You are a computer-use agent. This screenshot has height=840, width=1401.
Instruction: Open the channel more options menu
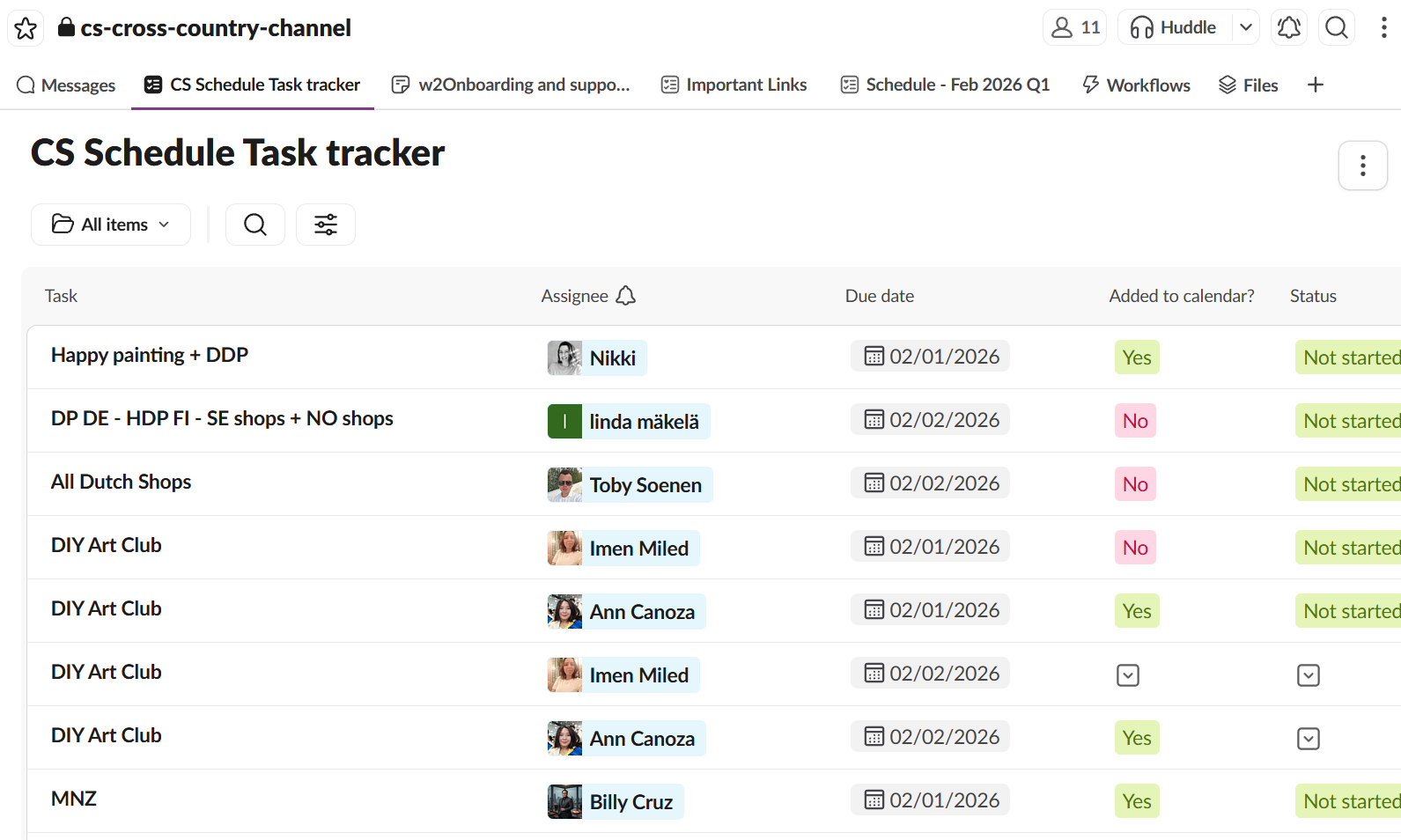(1383, 28)
